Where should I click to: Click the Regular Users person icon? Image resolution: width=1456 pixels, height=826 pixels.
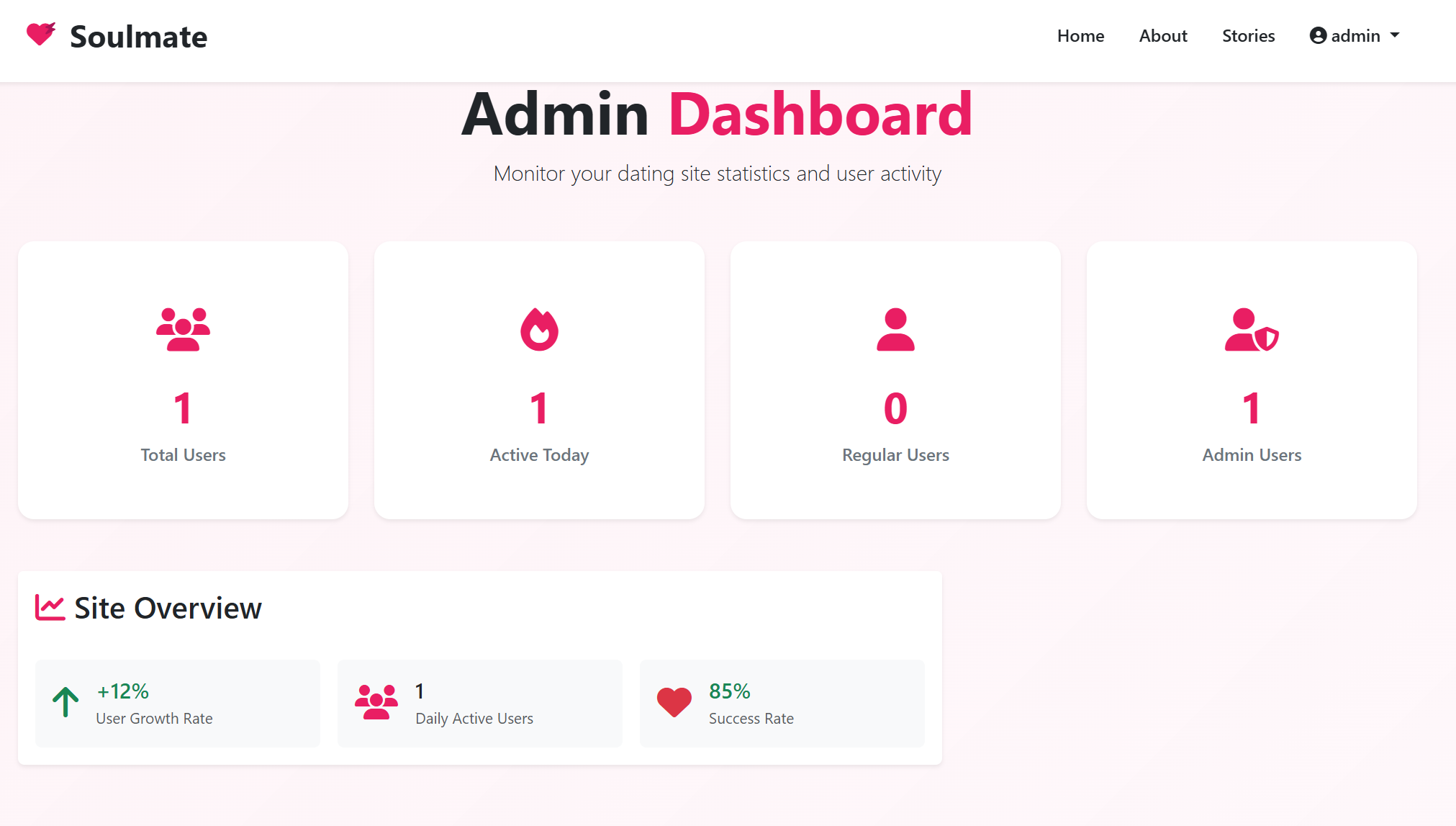click(895, 330)
